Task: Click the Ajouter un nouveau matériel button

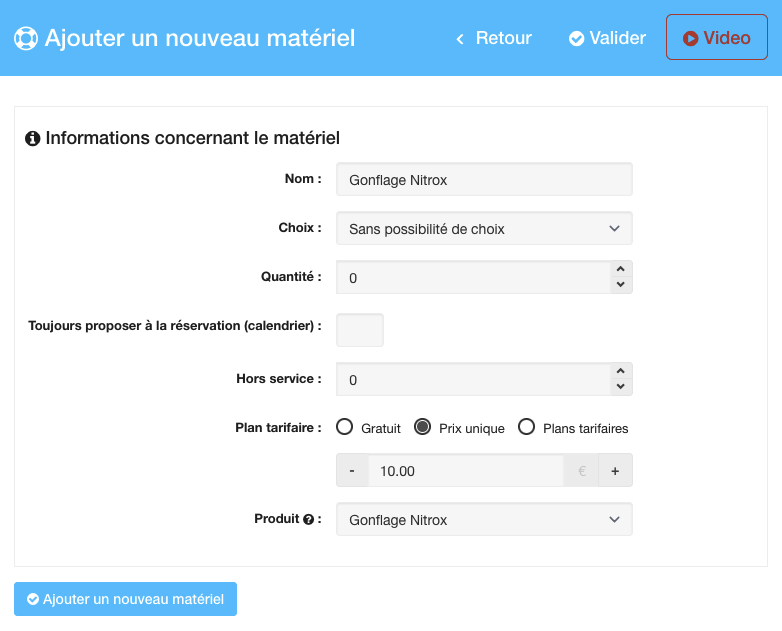Action: [x=125, y=599]
